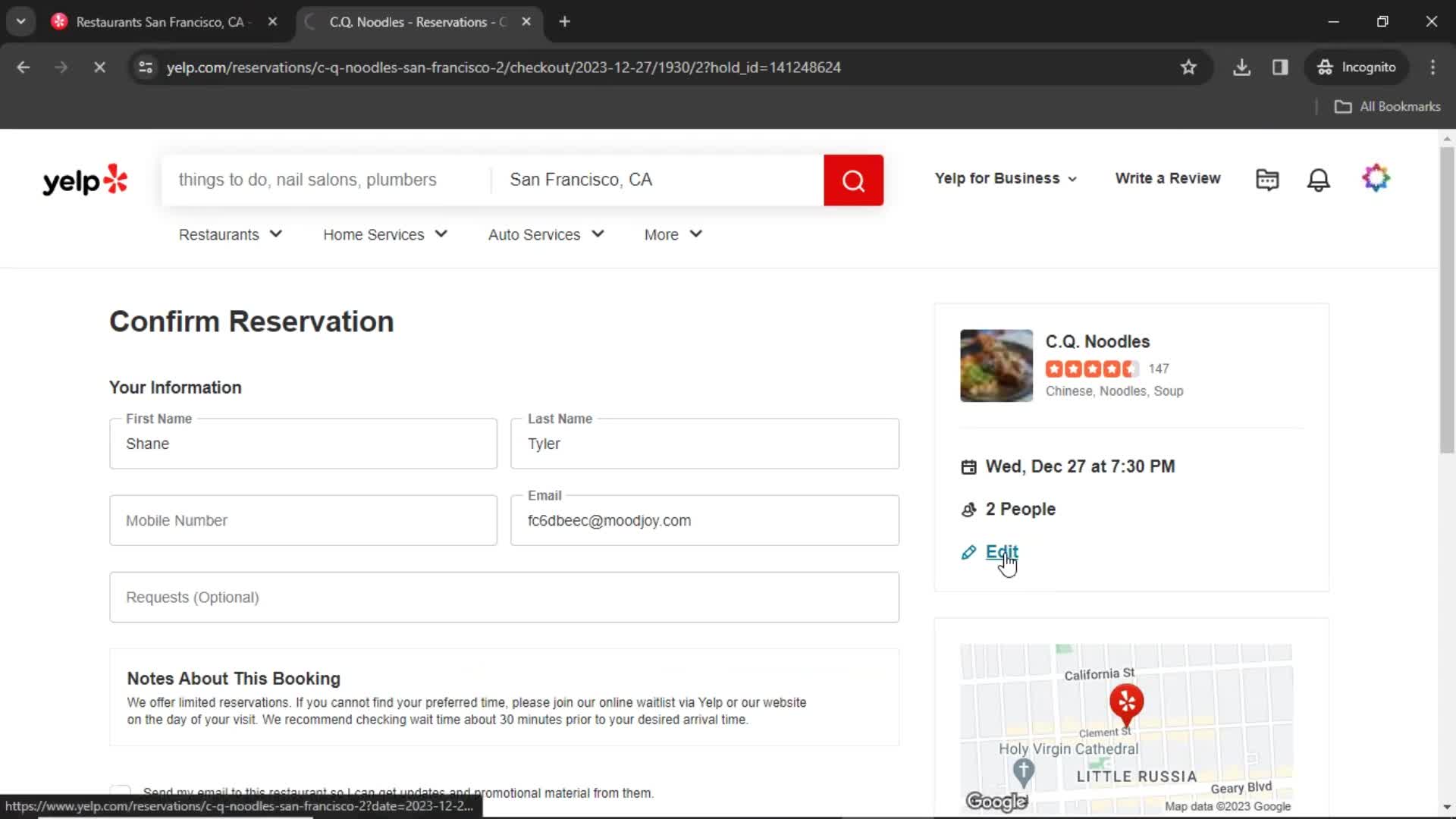The image size is (1456, 819).
Task: Expand the Restaurants category menu
Action: [231, 235]
